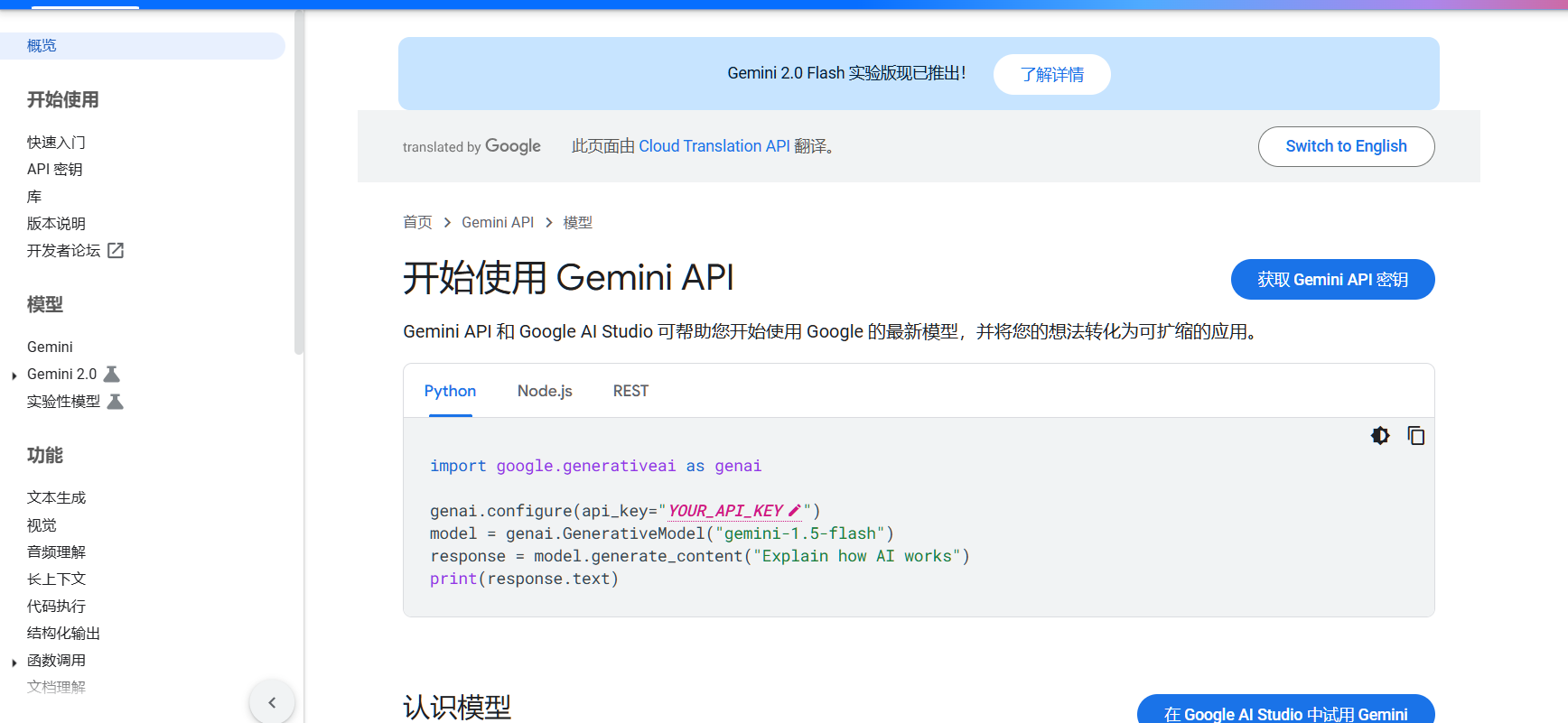Open 快速入门 sidebar item
The width and height of the screenshot is (1568, 723).
(x=56, y=142)
